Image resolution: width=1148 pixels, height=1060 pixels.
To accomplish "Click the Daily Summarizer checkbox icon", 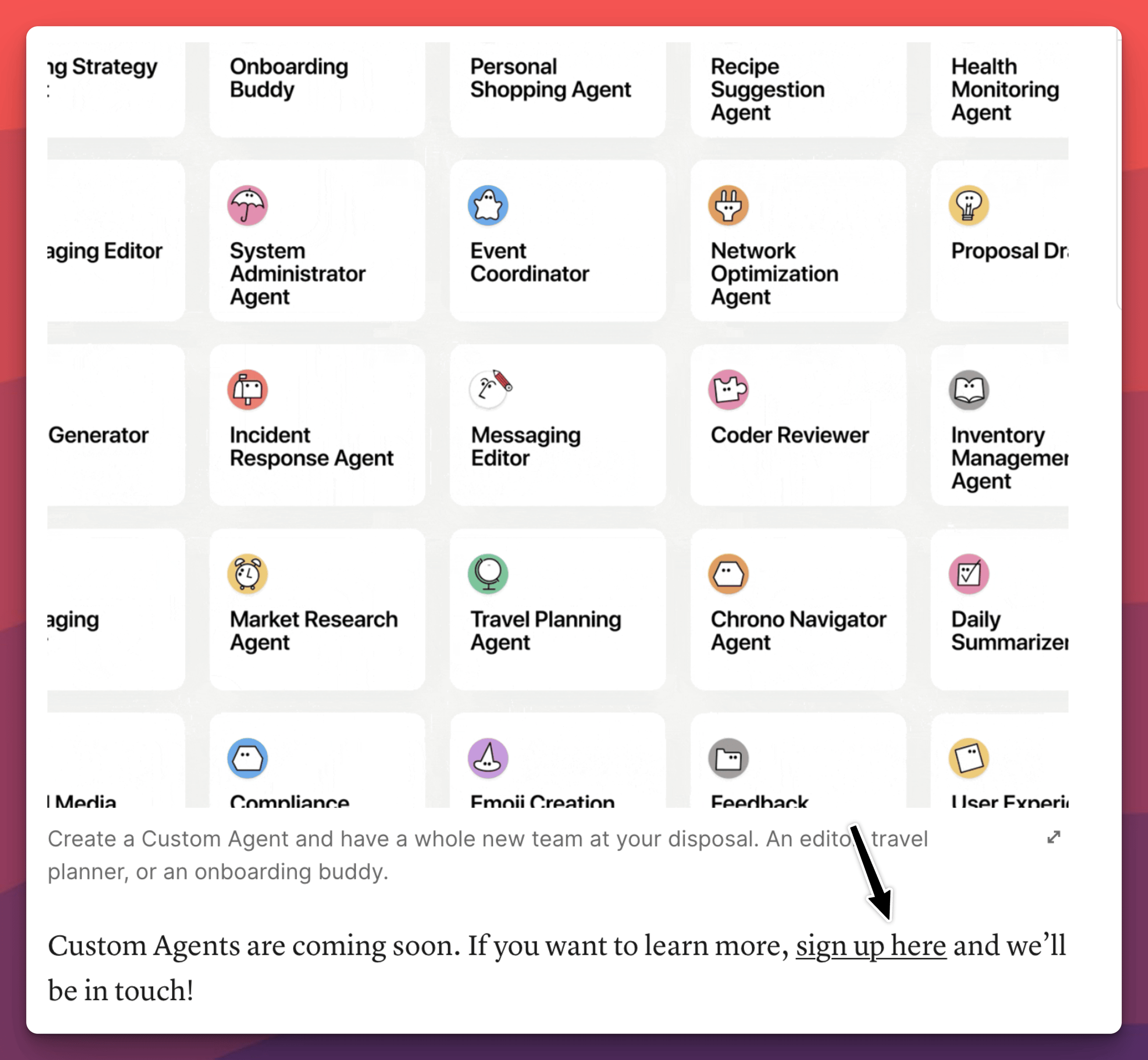I will tap(969, 574).
